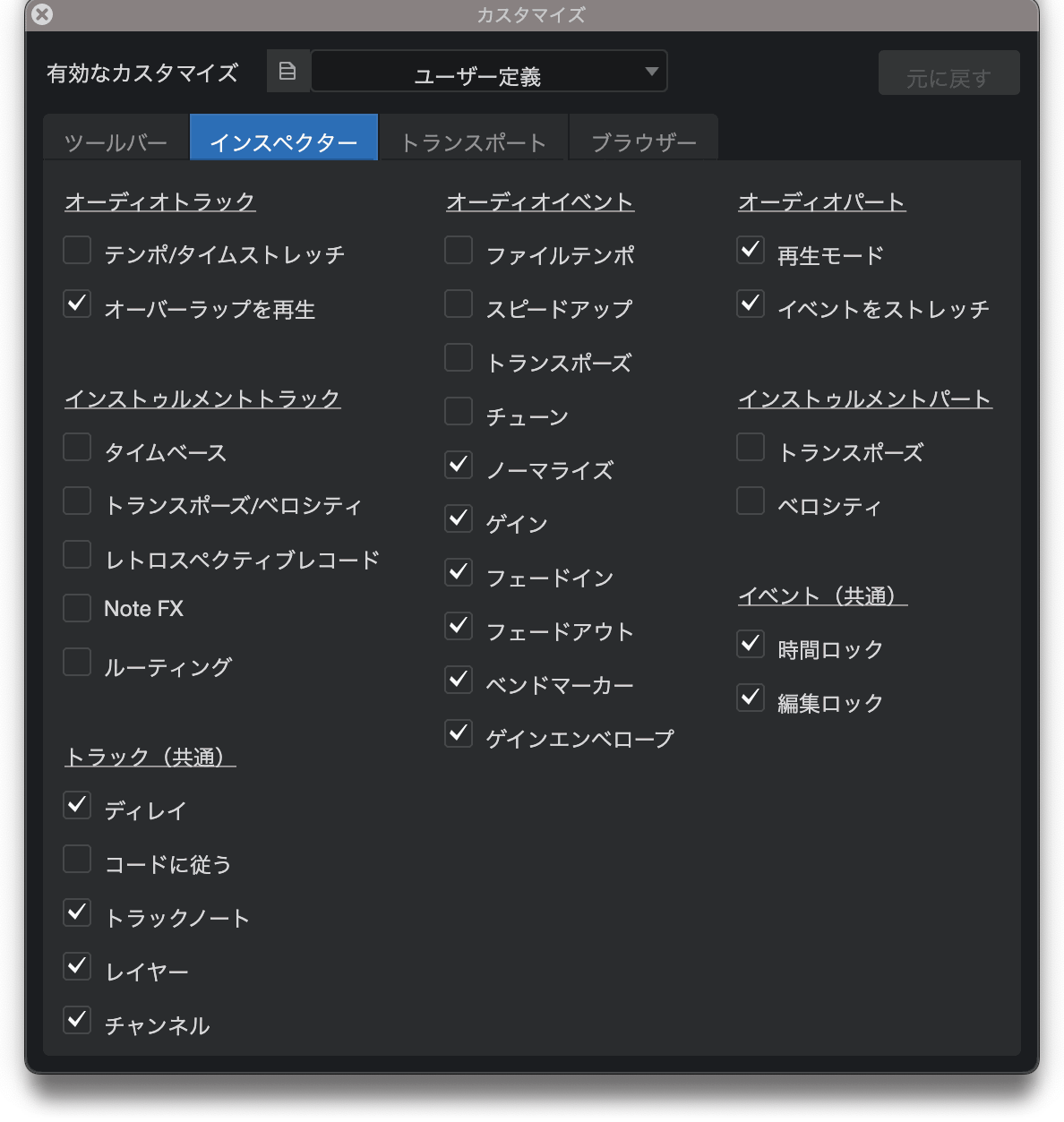Open the ユーザー定義 preset dropdown
The width and height of the screenshot is (1064, 1122).
click(489, 72)
